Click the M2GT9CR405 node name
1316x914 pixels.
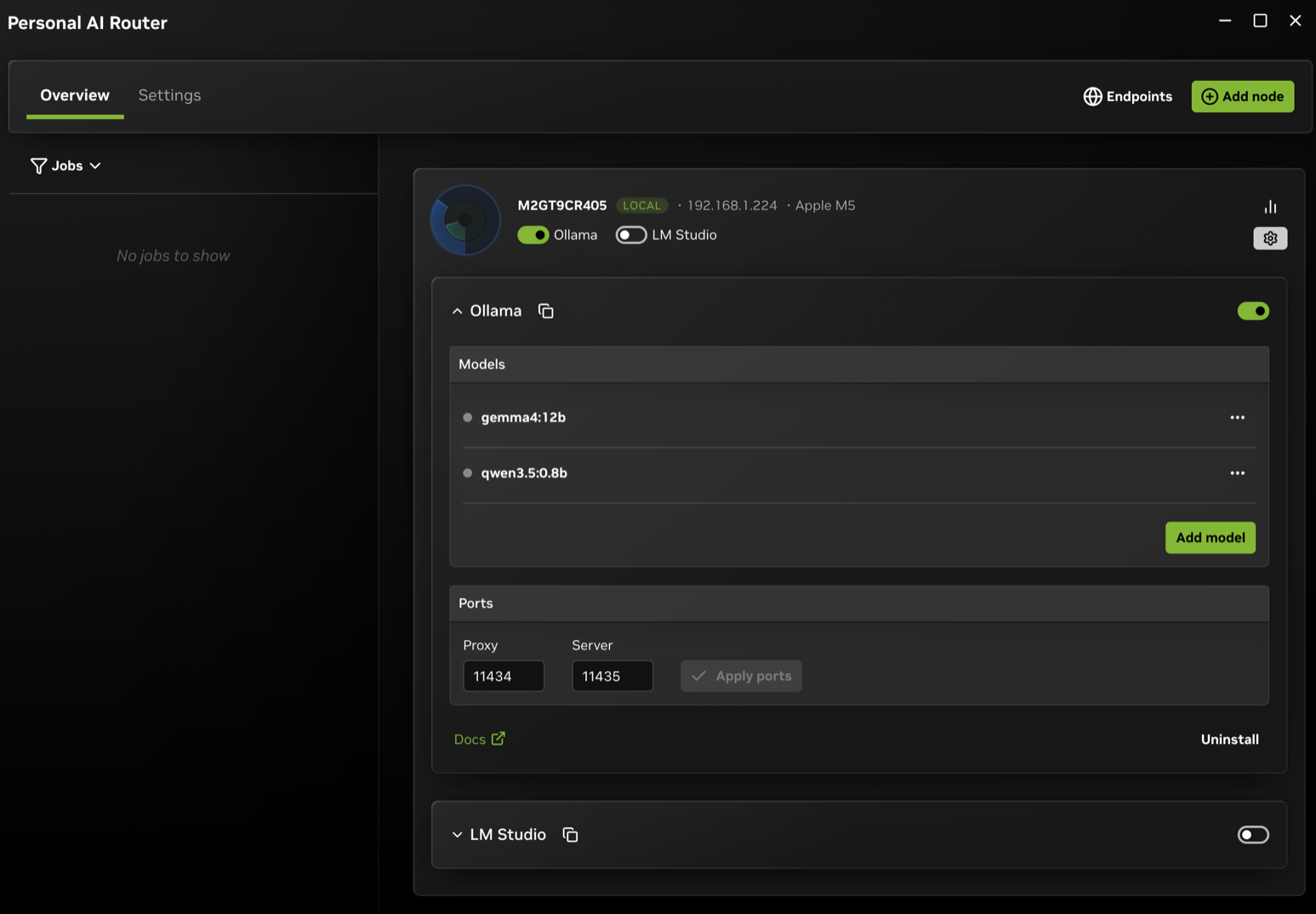coord(561,205)
